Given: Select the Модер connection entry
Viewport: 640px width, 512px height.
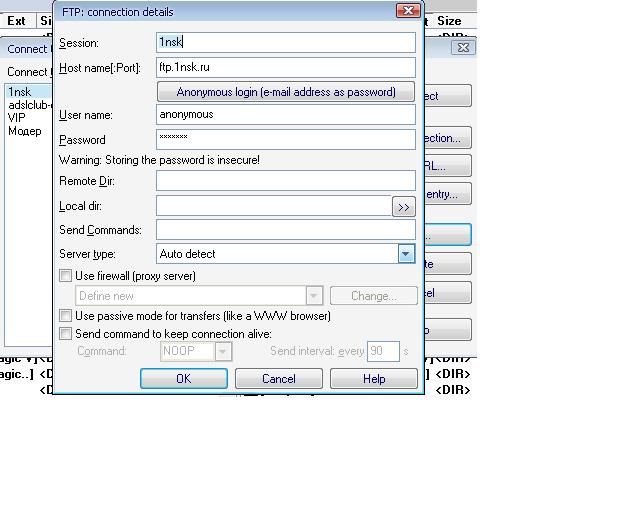Looking at the screenshot, I should coord(25,131).
